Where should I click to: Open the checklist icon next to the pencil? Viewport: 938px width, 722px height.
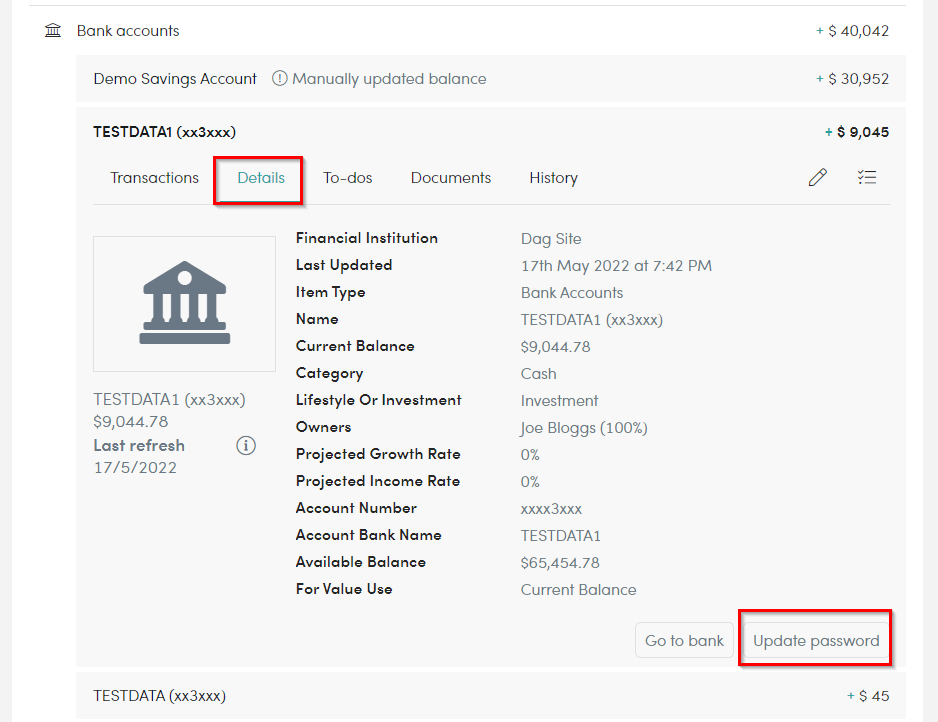[x=866, y=177]
